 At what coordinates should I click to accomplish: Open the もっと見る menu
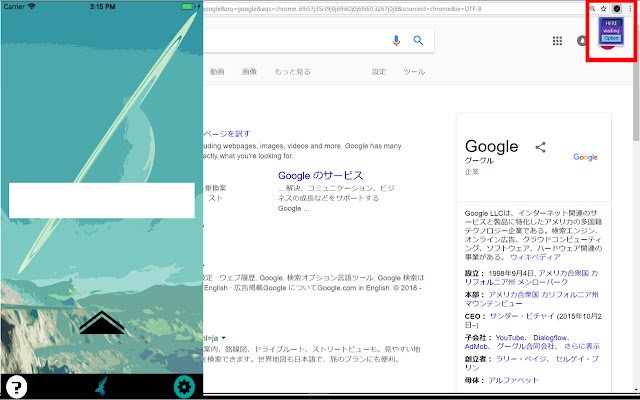[292, 71]
